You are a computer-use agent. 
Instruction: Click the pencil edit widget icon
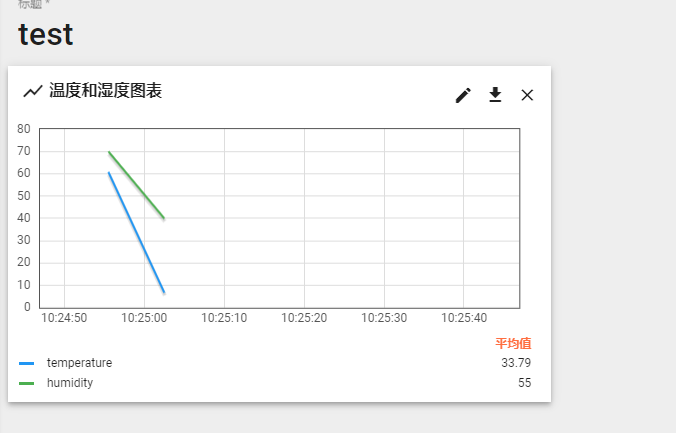[x=463, y=95]
